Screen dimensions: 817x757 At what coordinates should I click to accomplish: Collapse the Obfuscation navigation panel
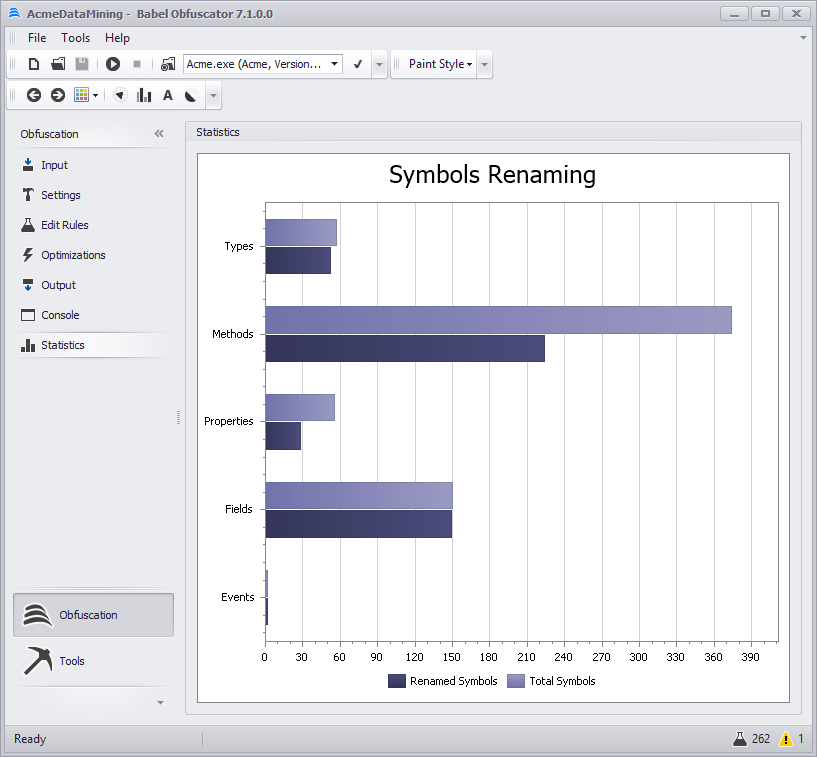(158, 134)
